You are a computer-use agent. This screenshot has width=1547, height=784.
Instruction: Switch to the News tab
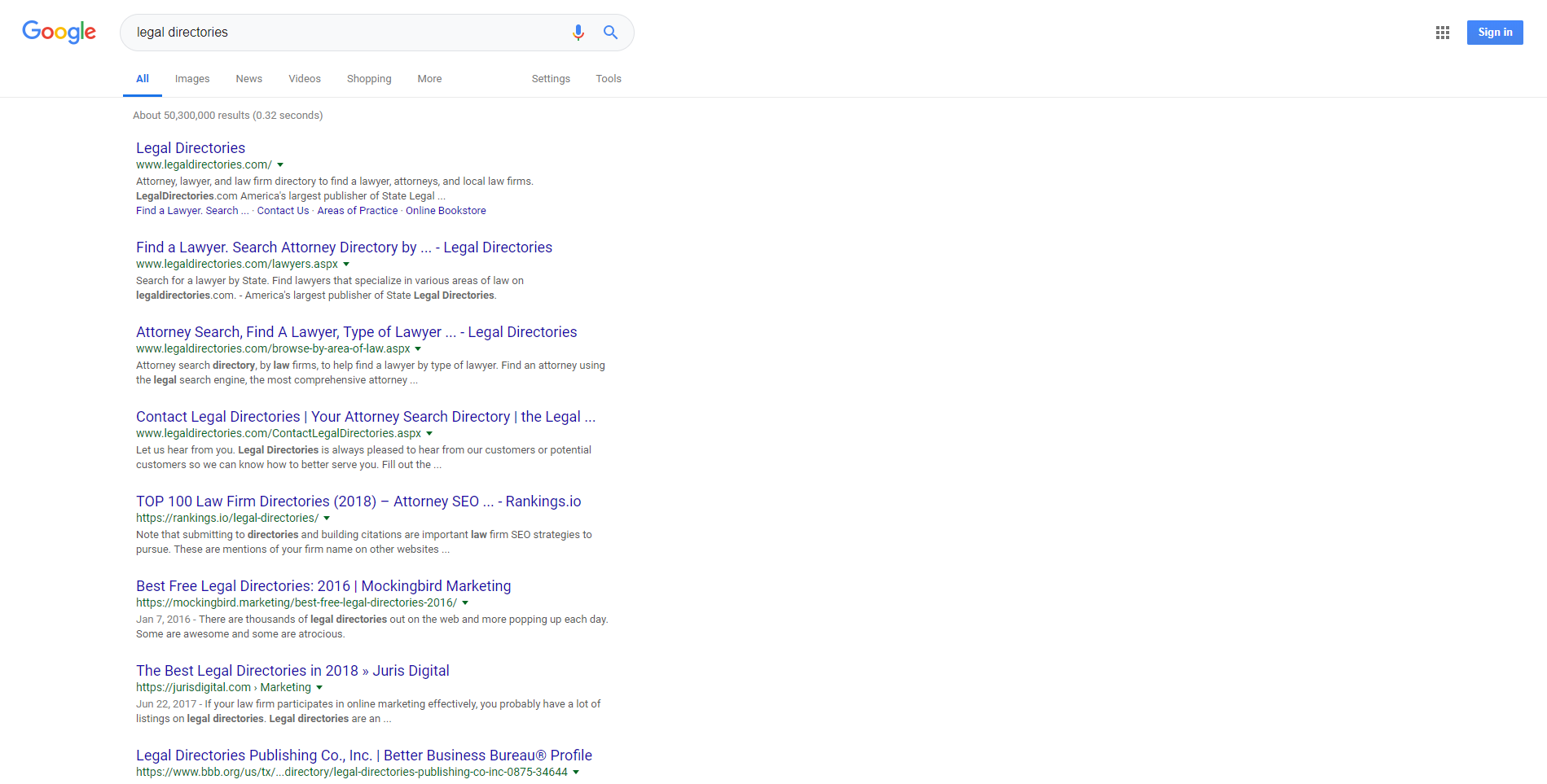249,79
